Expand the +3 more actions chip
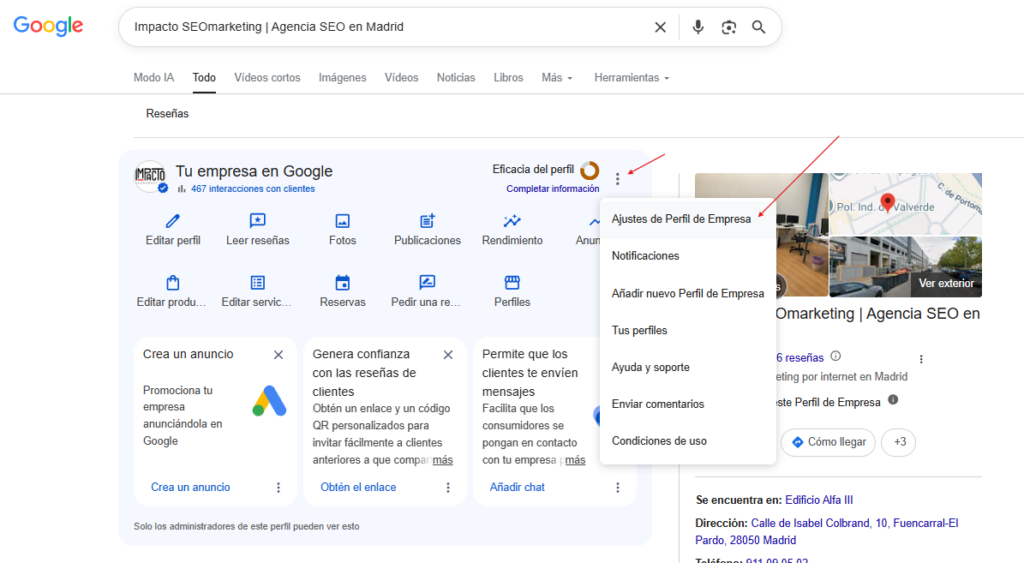This screenshot has height=563, width=1024. [x=899, y=442]
